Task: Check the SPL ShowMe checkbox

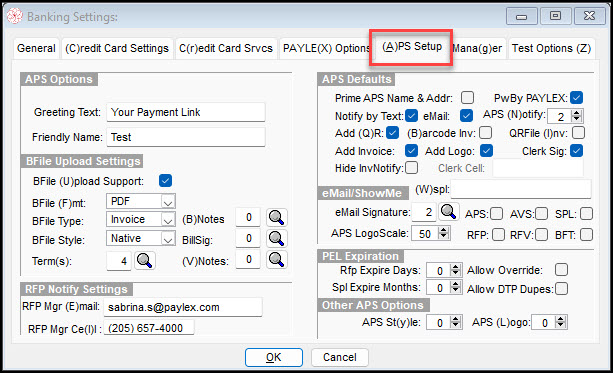Action: (586, 214)
